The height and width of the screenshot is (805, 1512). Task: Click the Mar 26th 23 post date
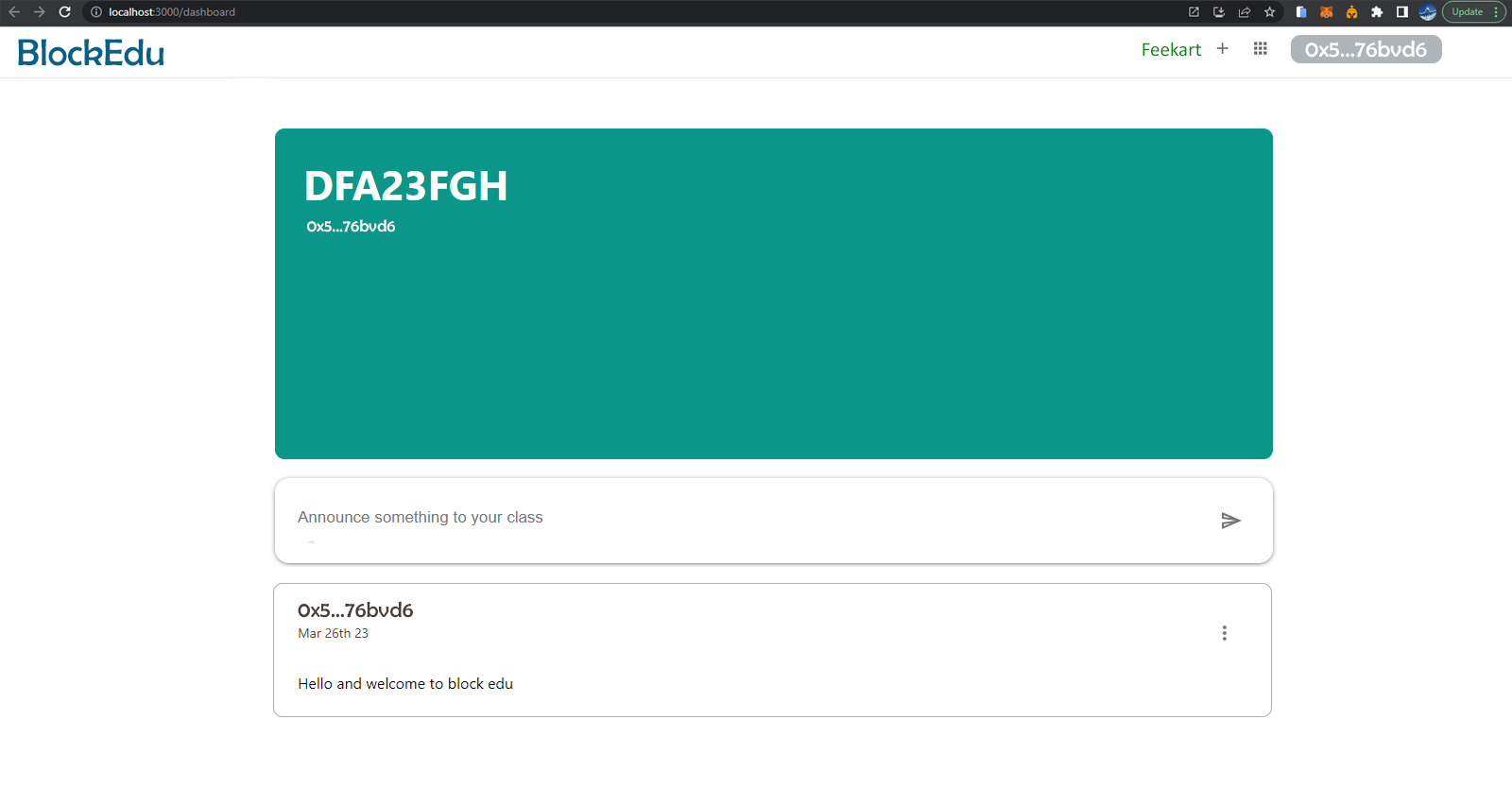(x=333, y=634)
